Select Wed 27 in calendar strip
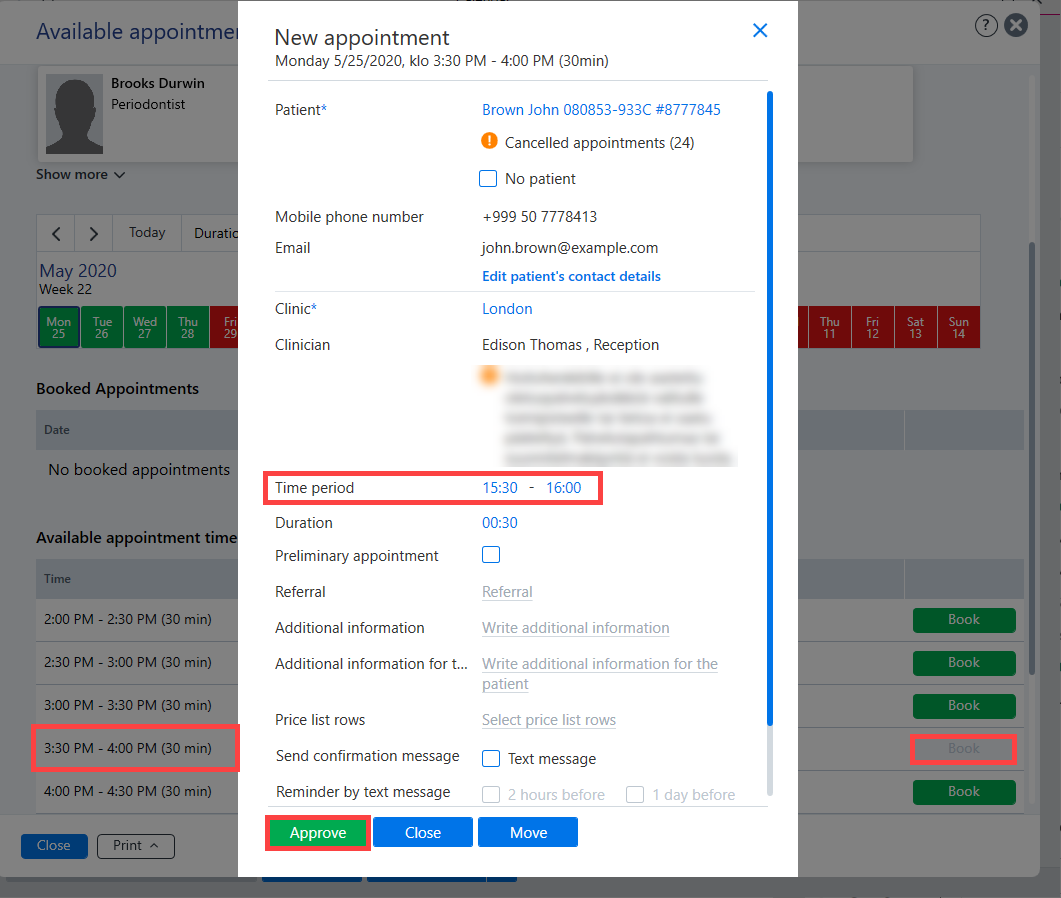Image resolution: width=1061 pixels, height=898 pixels. (x=145, y=328)
